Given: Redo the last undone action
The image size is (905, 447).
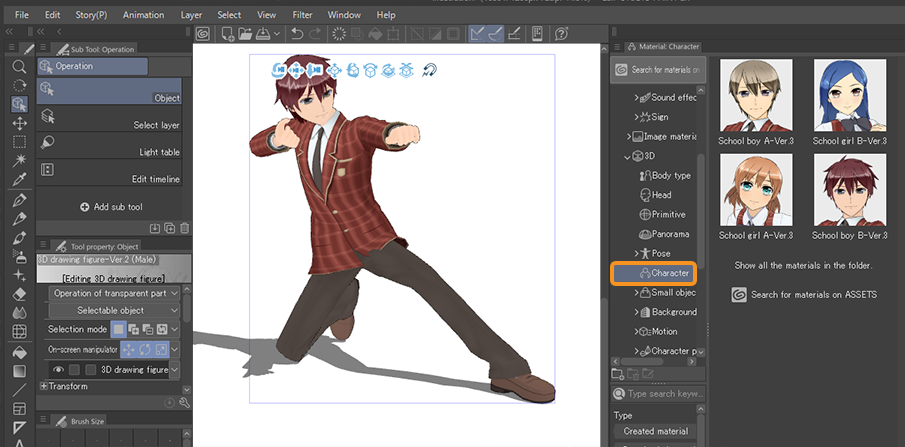Looking at the screenshot, I should (x=315, y=34).
